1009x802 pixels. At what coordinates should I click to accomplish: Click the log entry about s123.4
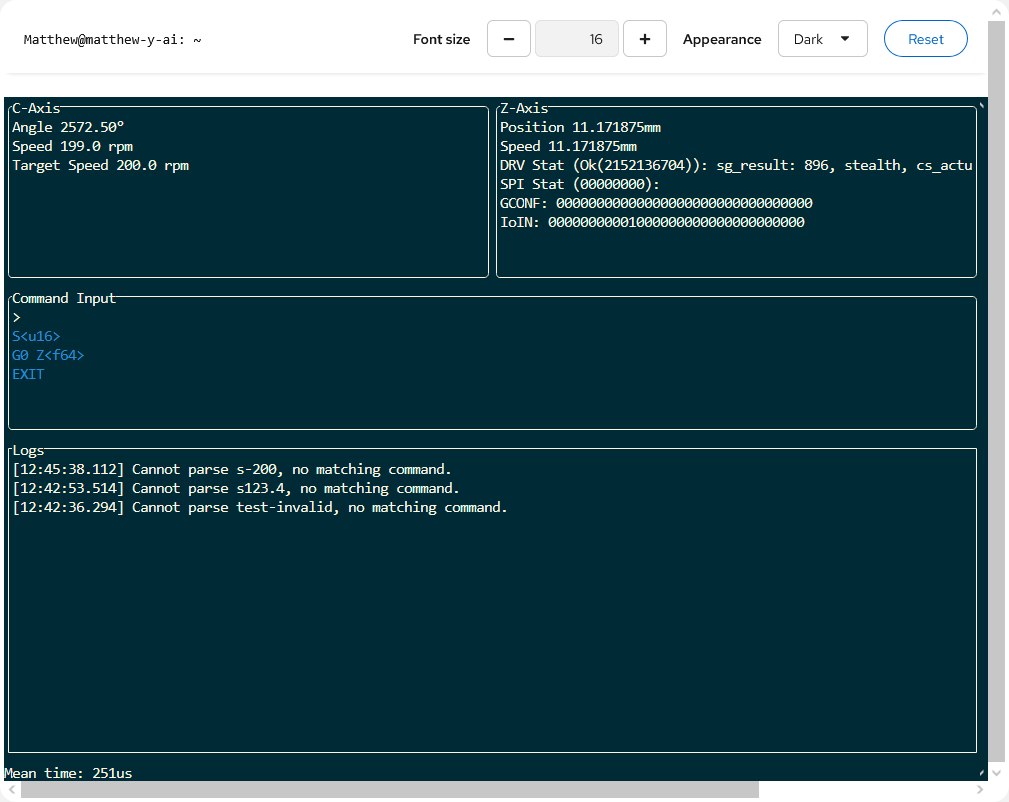236,489
